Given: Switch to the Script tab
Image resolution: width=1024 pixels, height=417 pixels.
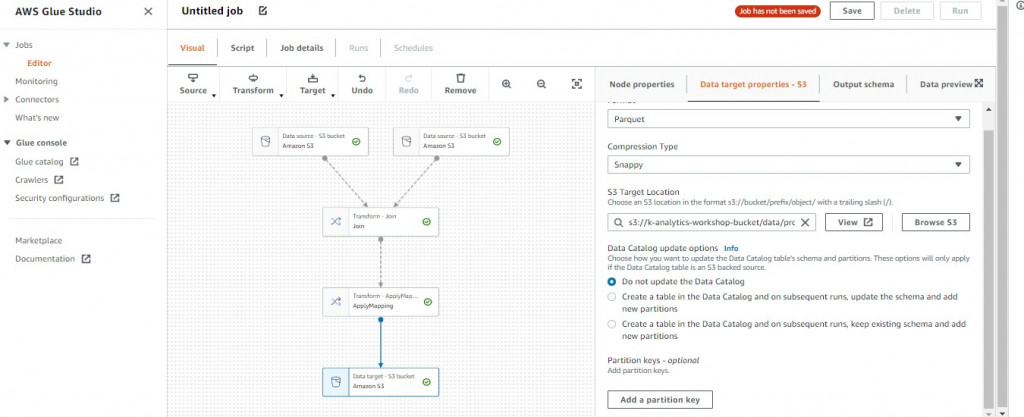Looking at the screenshot, I should [242, 48].
